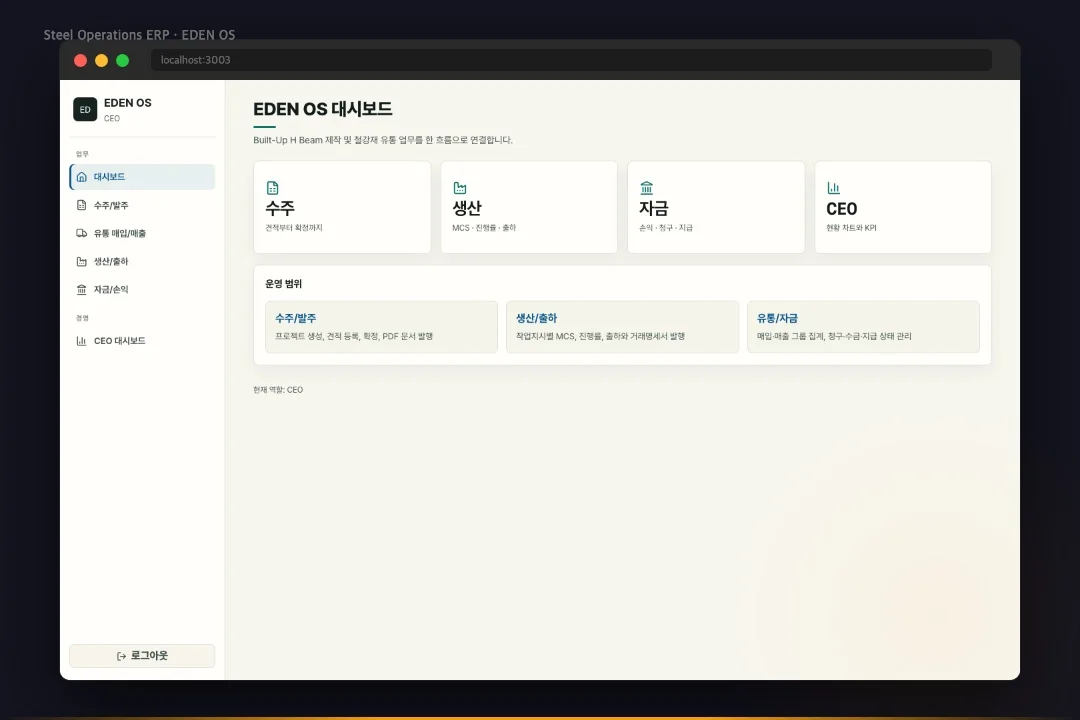Click the home icon beside 대시보드

[81, 177]
